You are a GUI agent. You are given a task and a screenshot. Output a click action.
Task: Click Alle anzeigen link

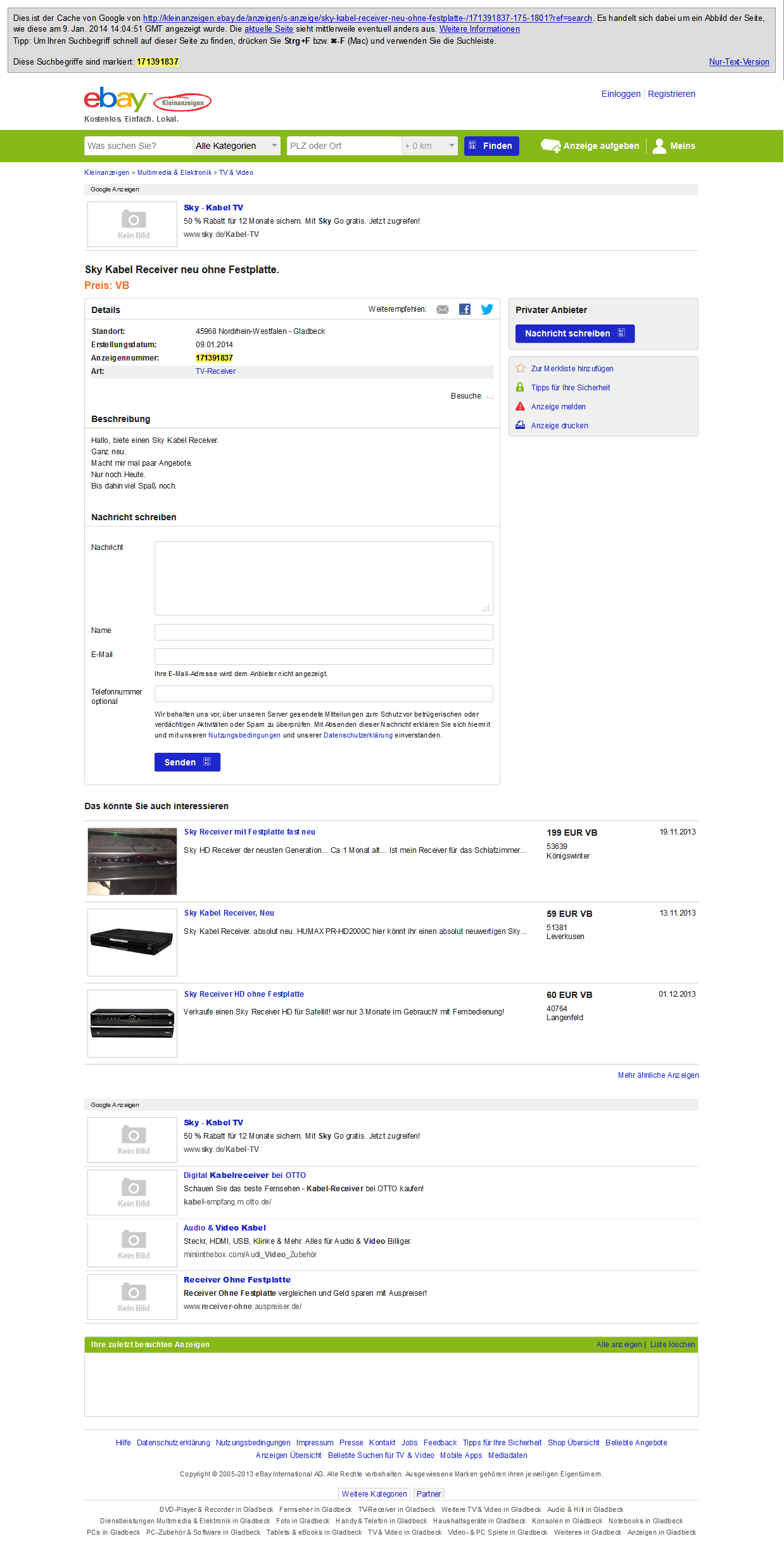pos(619,1344)
